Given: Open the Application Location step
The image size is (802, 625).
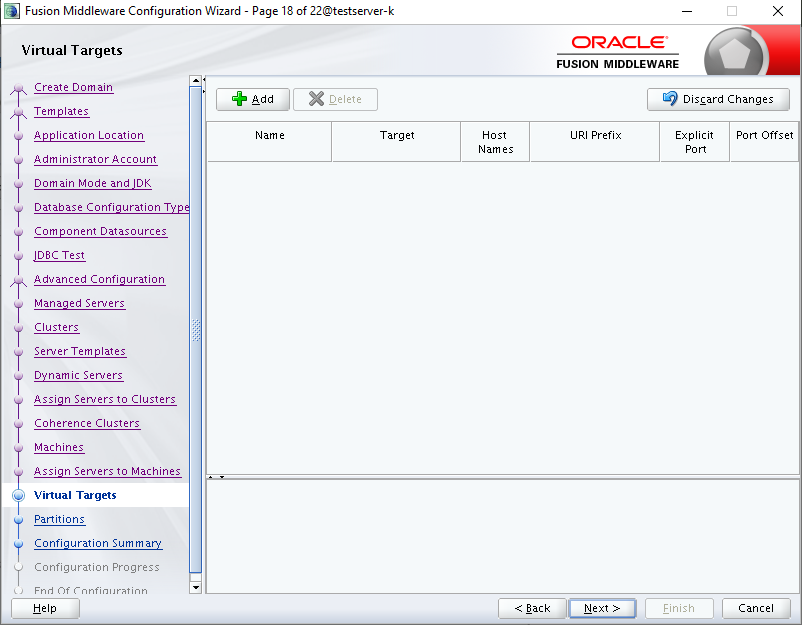Looking at the screenshot, I should (x=88, y=136).
